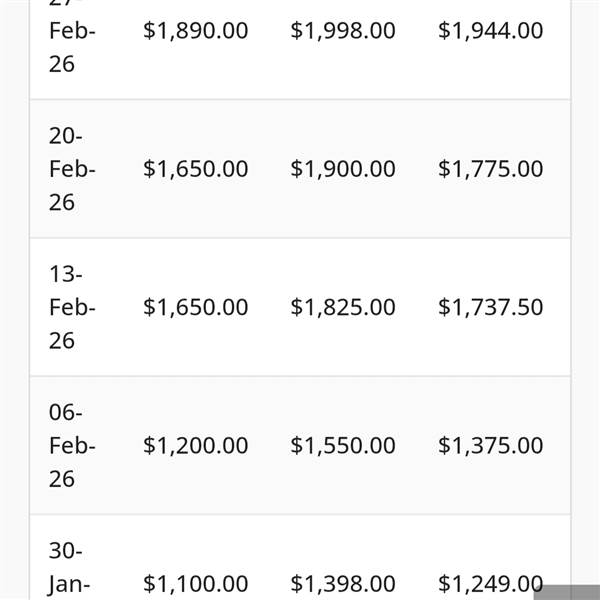600x600 pixels.
Task: Click the $1,900.00 price cell
Action: [343, 169]
